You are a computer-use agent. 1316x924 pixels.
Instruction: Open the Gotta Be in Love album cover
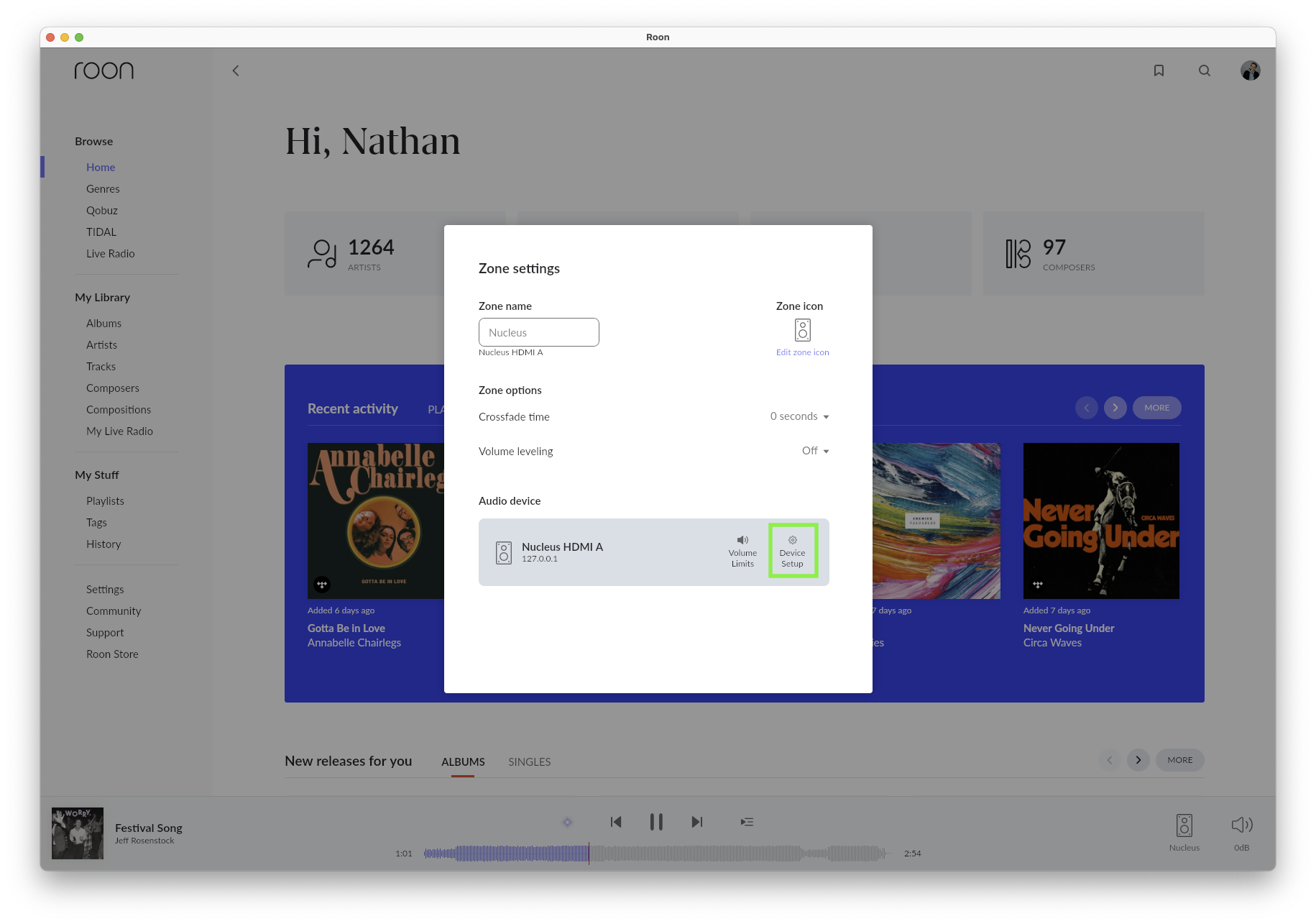click(376, 521)
